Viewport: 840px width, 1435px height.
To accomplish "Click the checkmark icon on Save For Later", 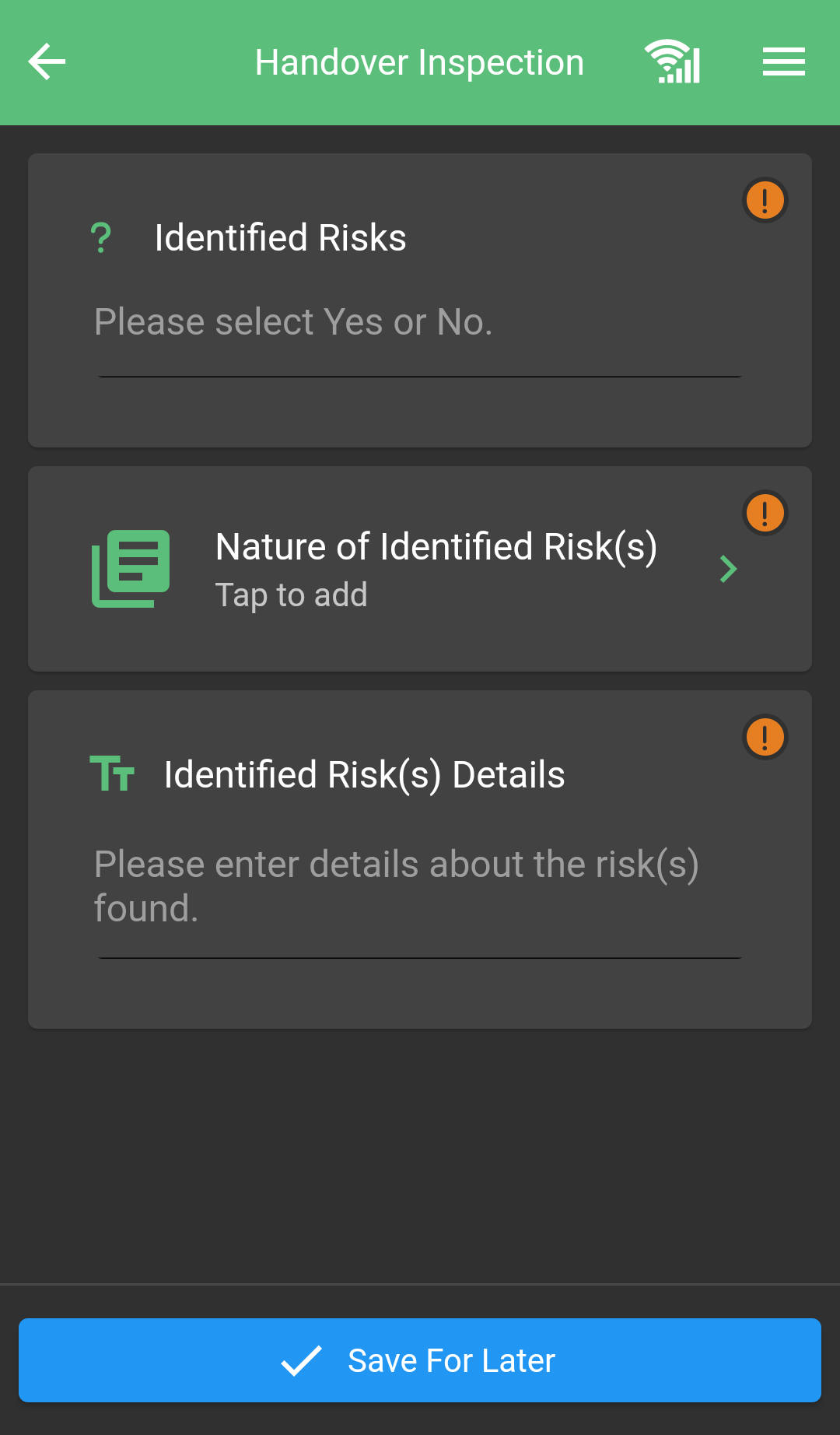I will (302, 1360).
